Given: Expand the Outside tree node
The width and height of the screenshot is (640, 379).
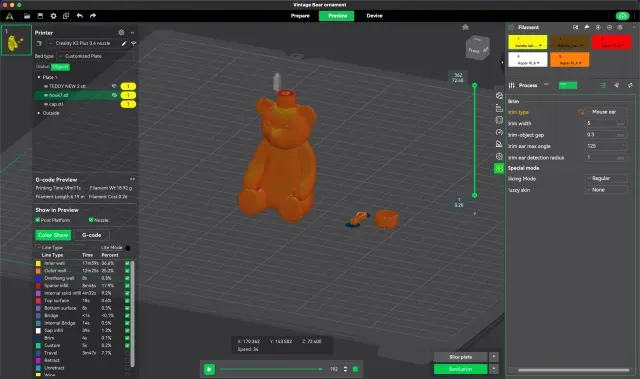Looking at the screenshot, I should tap(39, 113).
